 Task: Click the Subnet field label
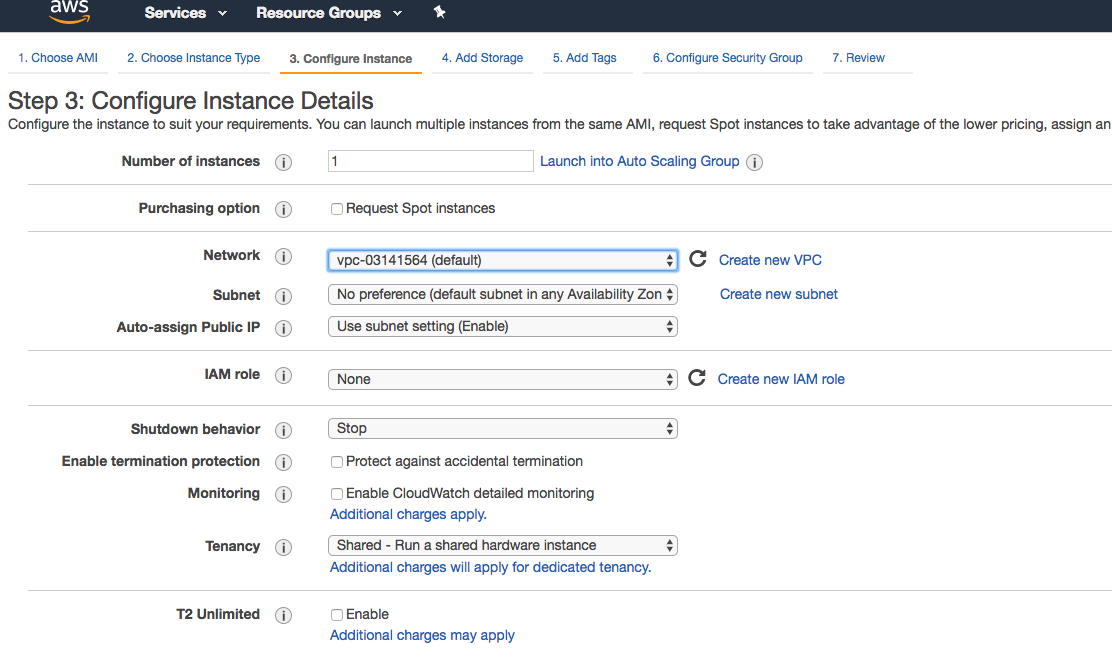[237, 295]
